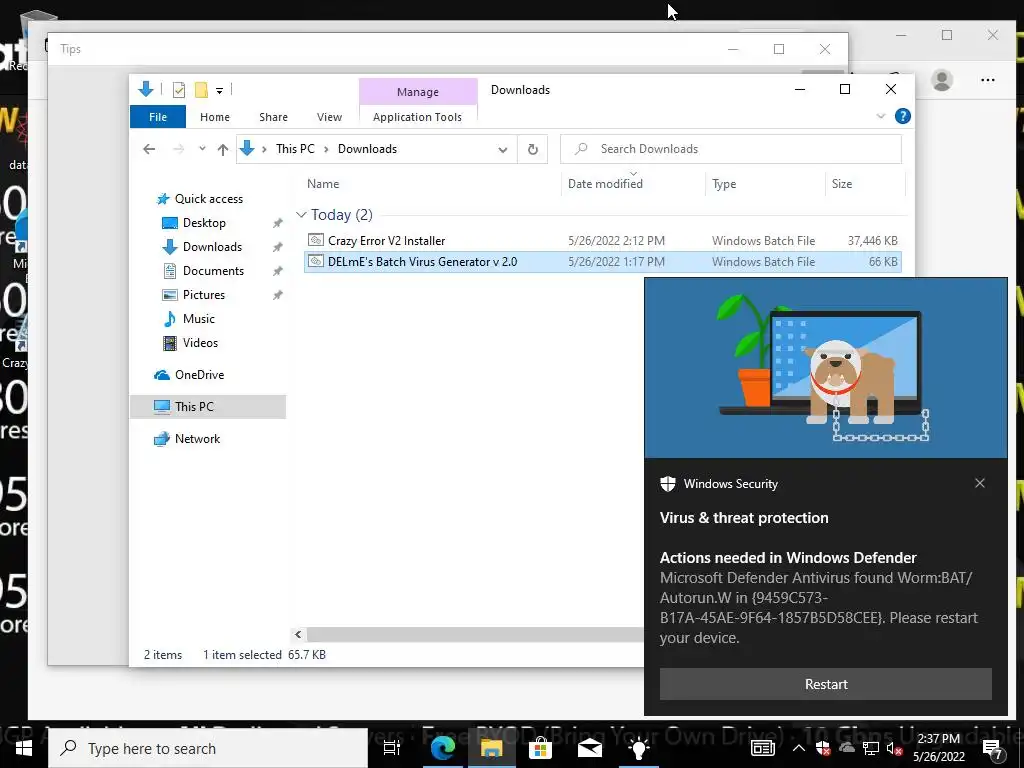Switch to the View ribbon tab

click(x=329, y=117)
